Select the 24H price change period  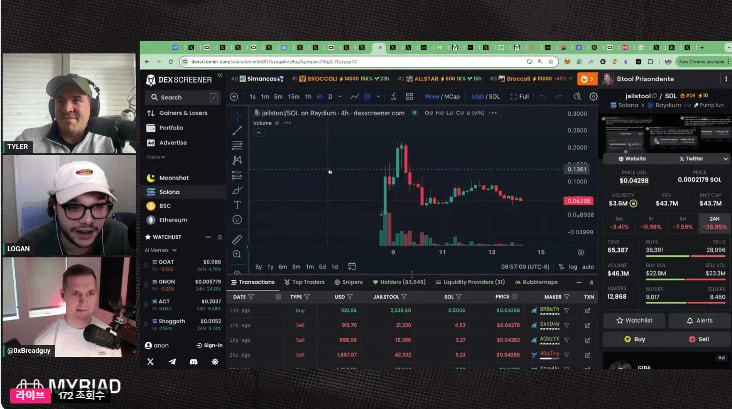714,223
